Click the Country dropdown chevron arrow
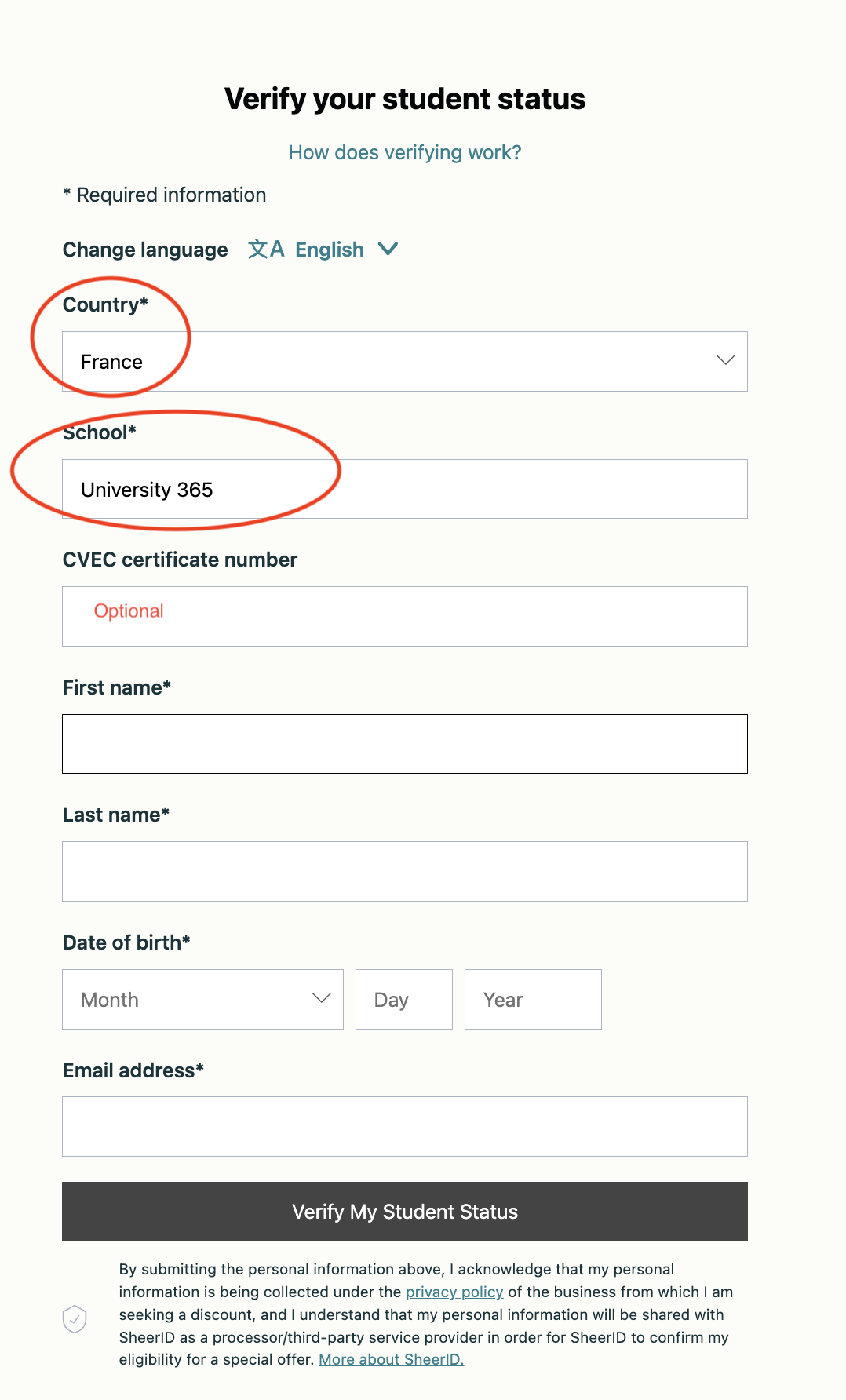This screenshot has height=1400, width=846. pyautogui.click(x=725, y=361)
